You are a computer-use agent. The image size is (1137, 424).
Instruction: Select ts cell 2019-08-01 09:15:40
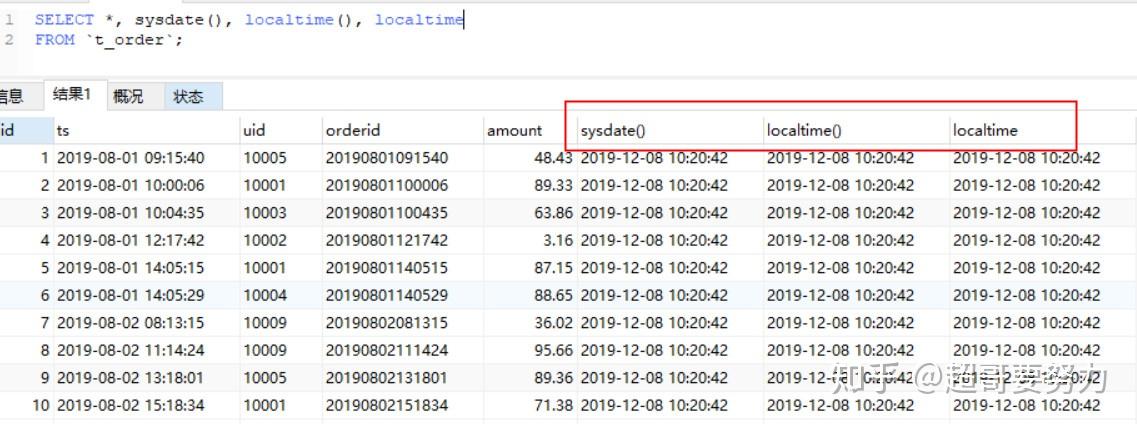coord(130,158)
